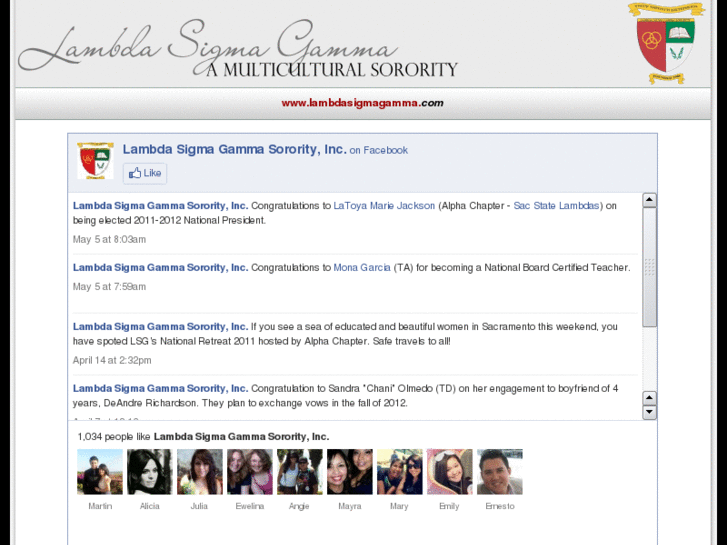Click sorority name on Mona Garcia post
727x545 pixels.
pos(160,268)
